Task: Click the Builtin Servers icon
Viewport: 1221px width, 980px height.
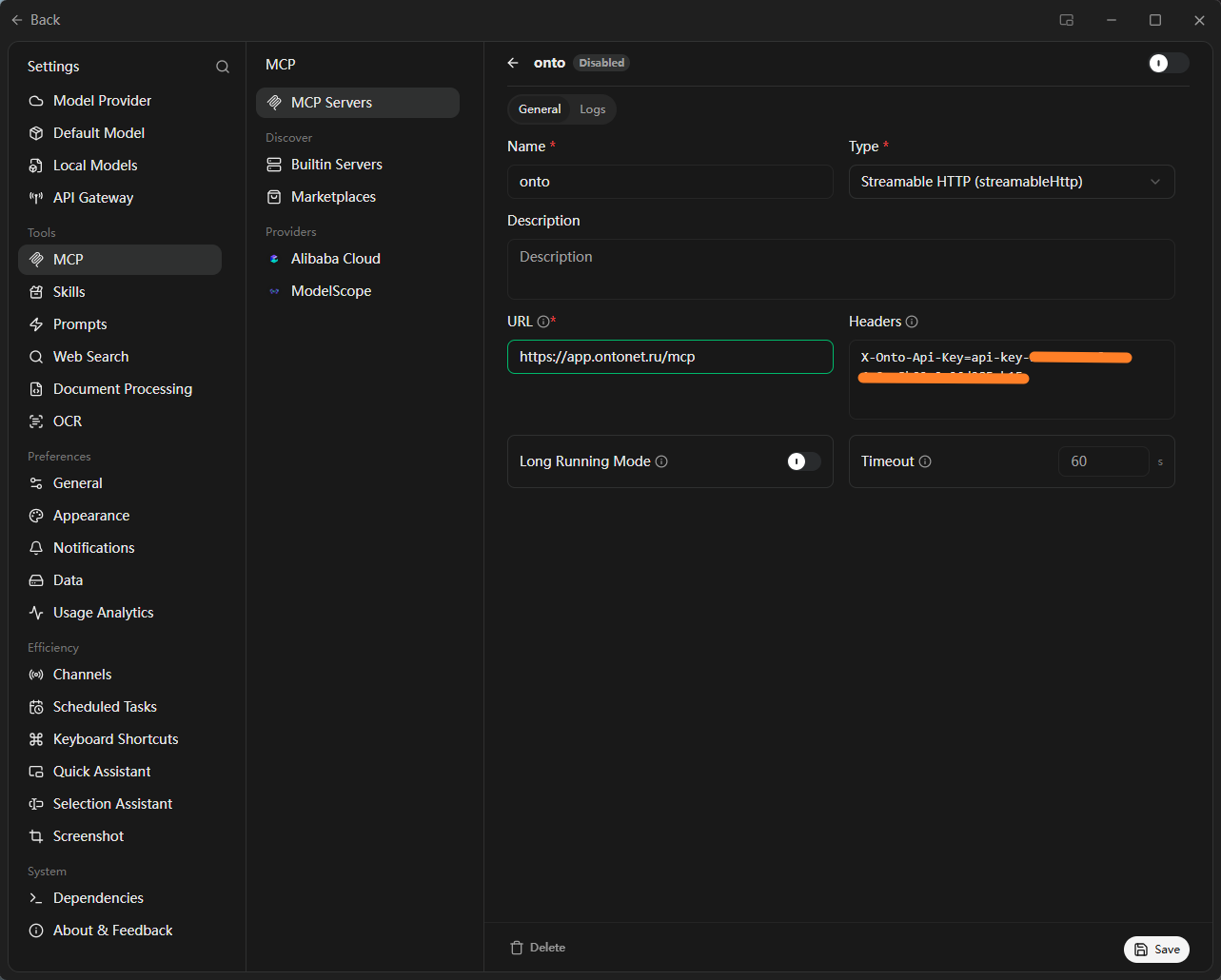Action: click(274, 165)
